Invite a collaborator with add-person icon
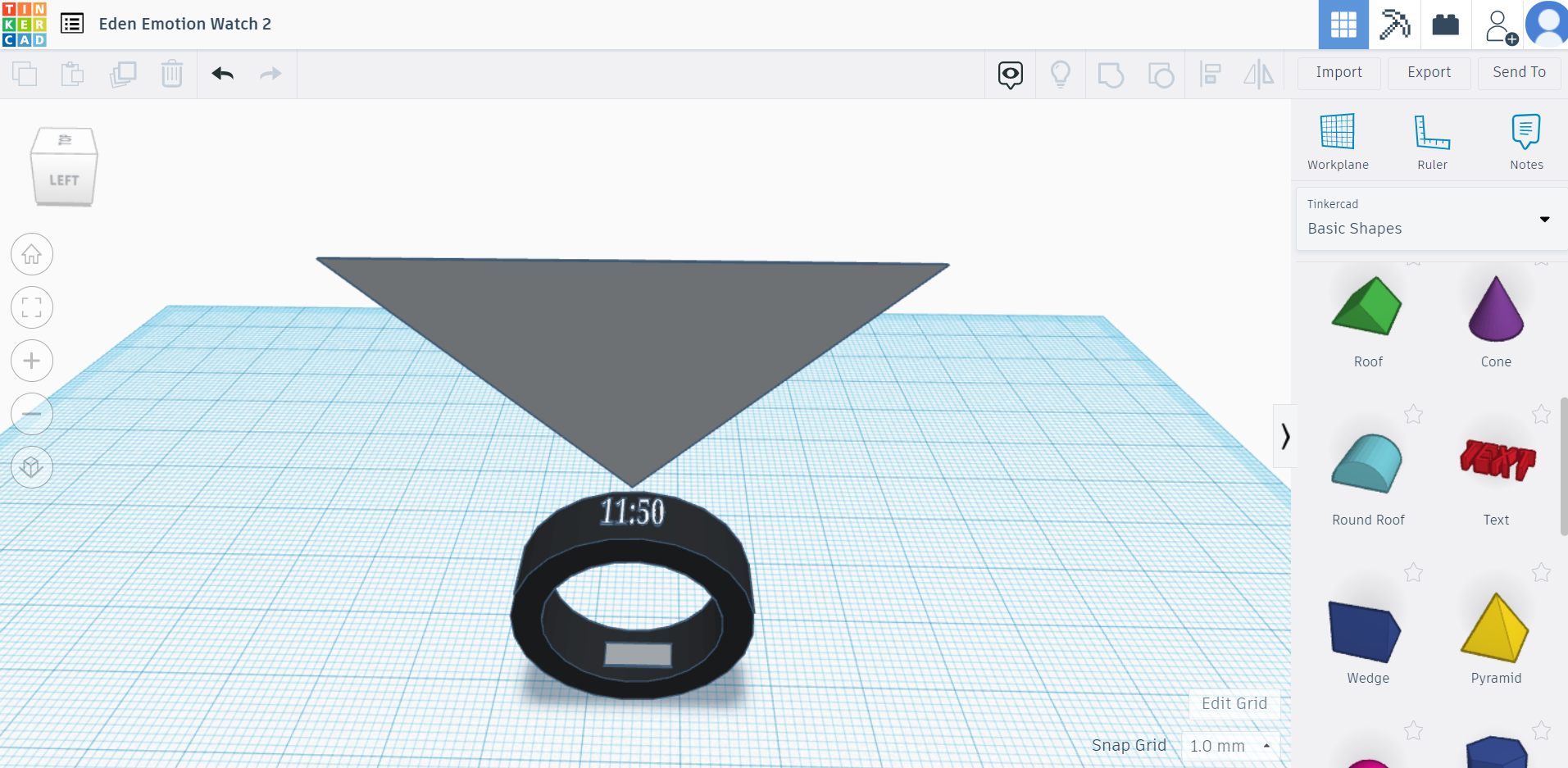1568x768 pixels. 1500,26
